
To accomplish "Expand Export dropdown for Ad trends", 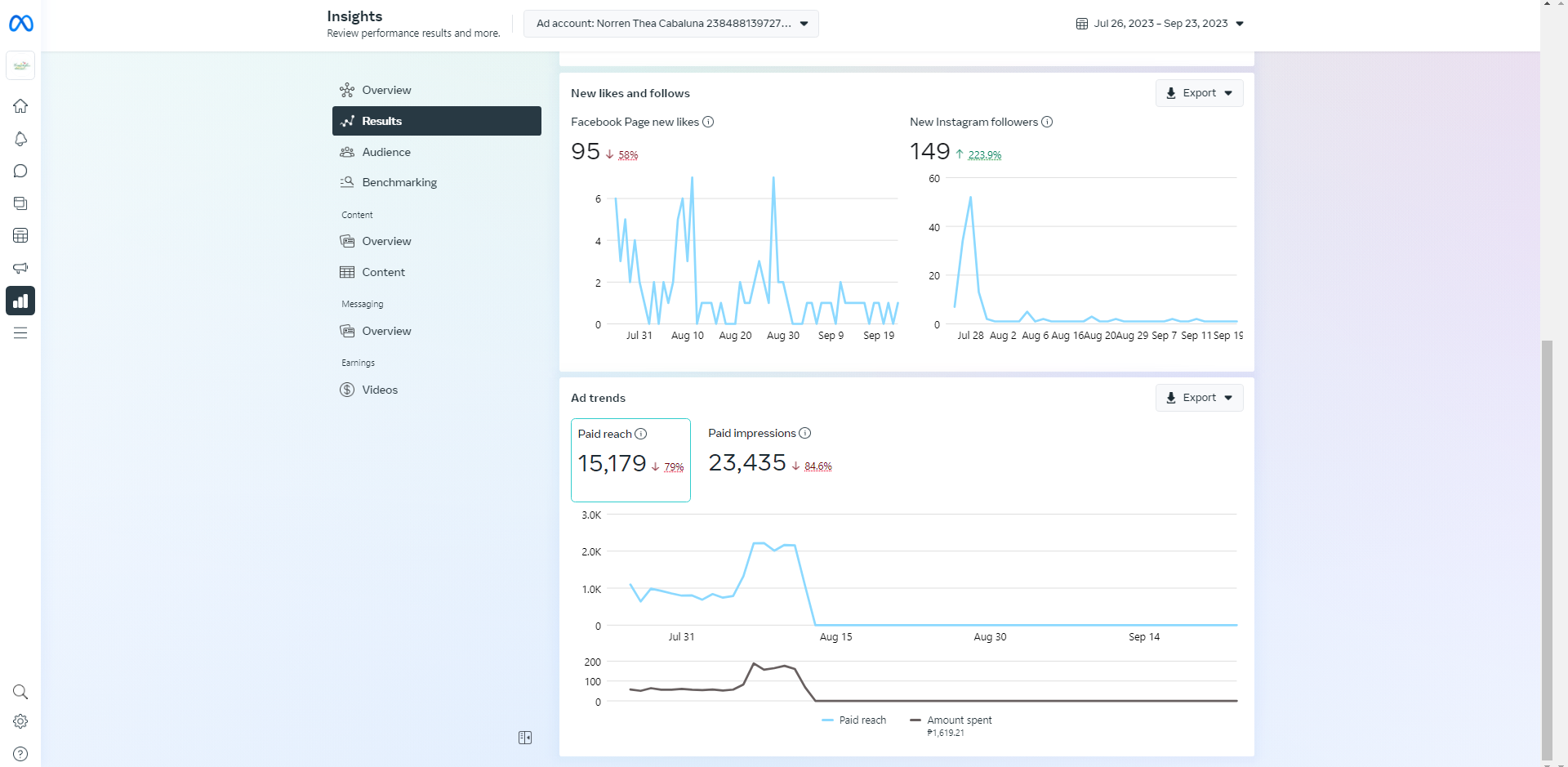I will pyautogui.click(x=1199, y=398).
